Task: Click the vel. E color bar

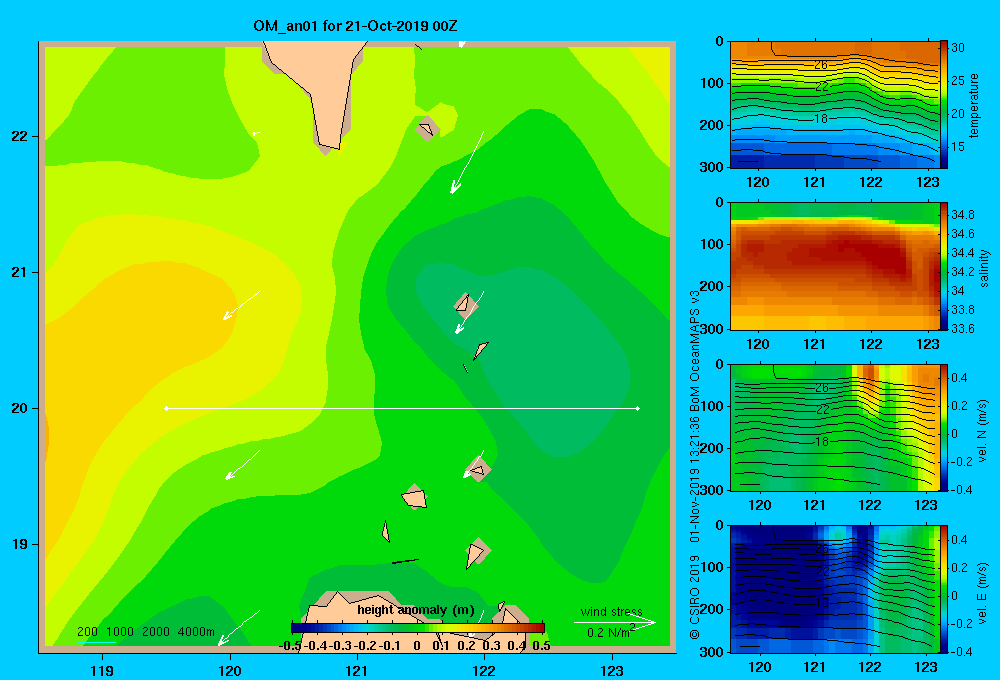Action: [x=944, y=589]
